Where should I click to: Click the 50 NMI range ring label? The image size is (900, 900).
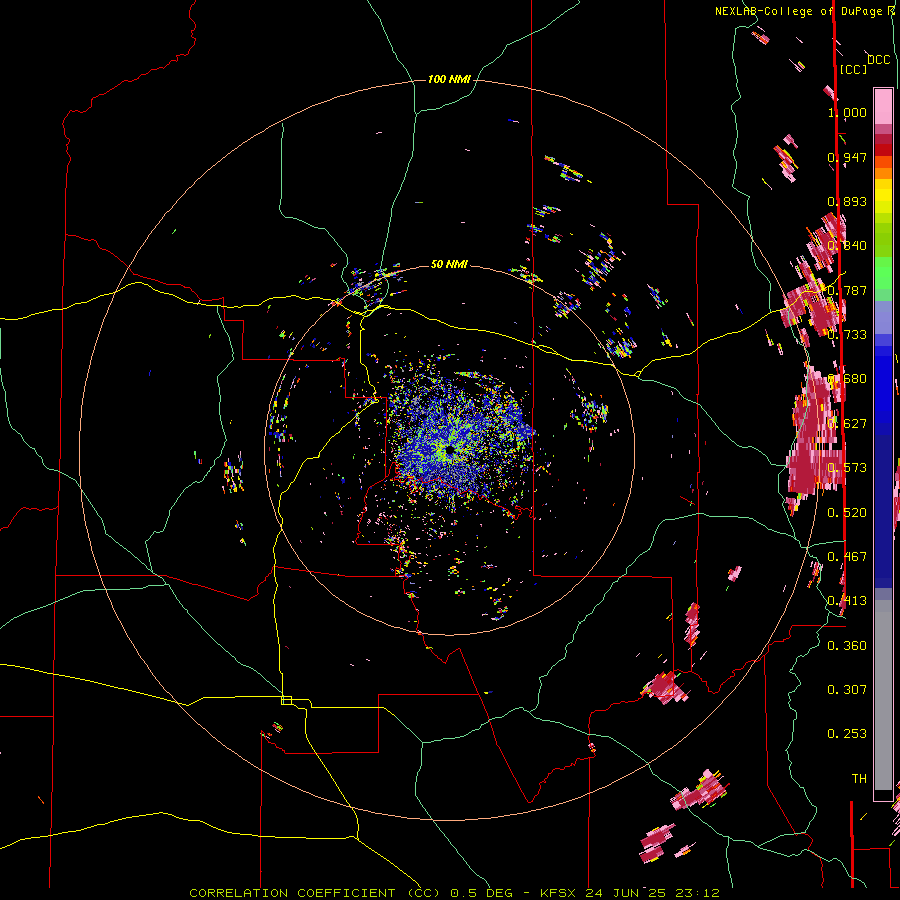click(x=449, y=264)
